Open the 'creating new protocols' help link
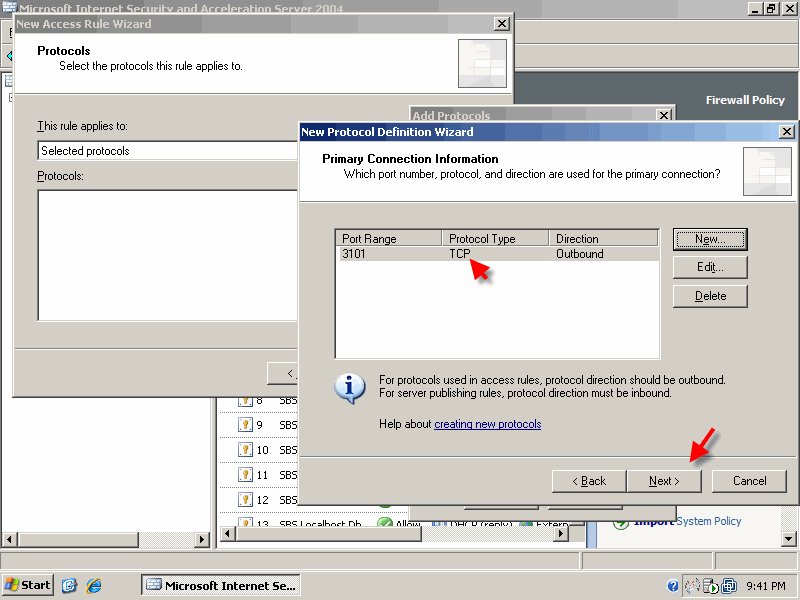The width and height of the screenshot is (800, 600). tap(487, 424)
